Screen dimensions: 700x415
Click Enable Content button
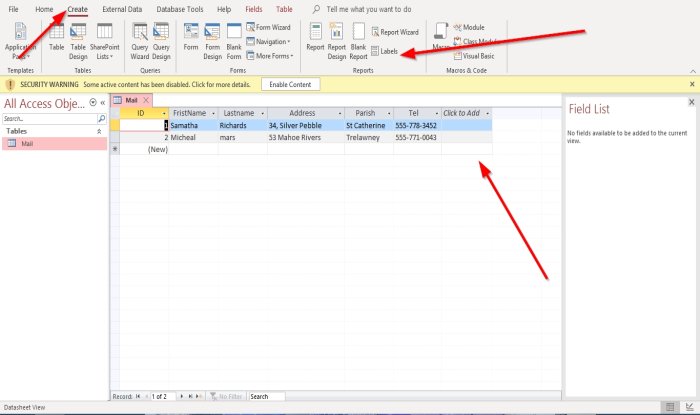point(290,84)
